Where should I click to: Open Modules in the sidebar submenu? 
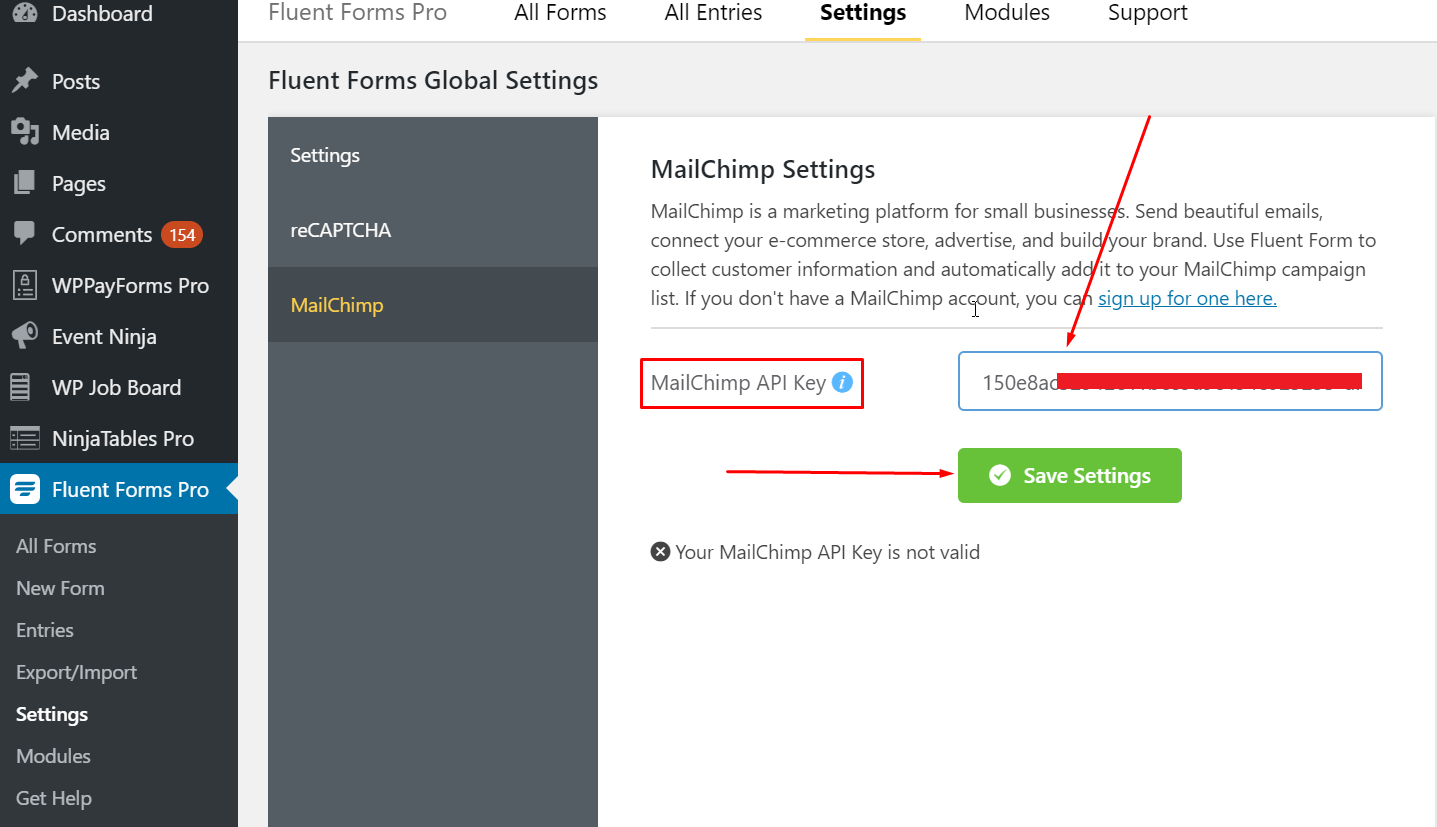[53, 756]
